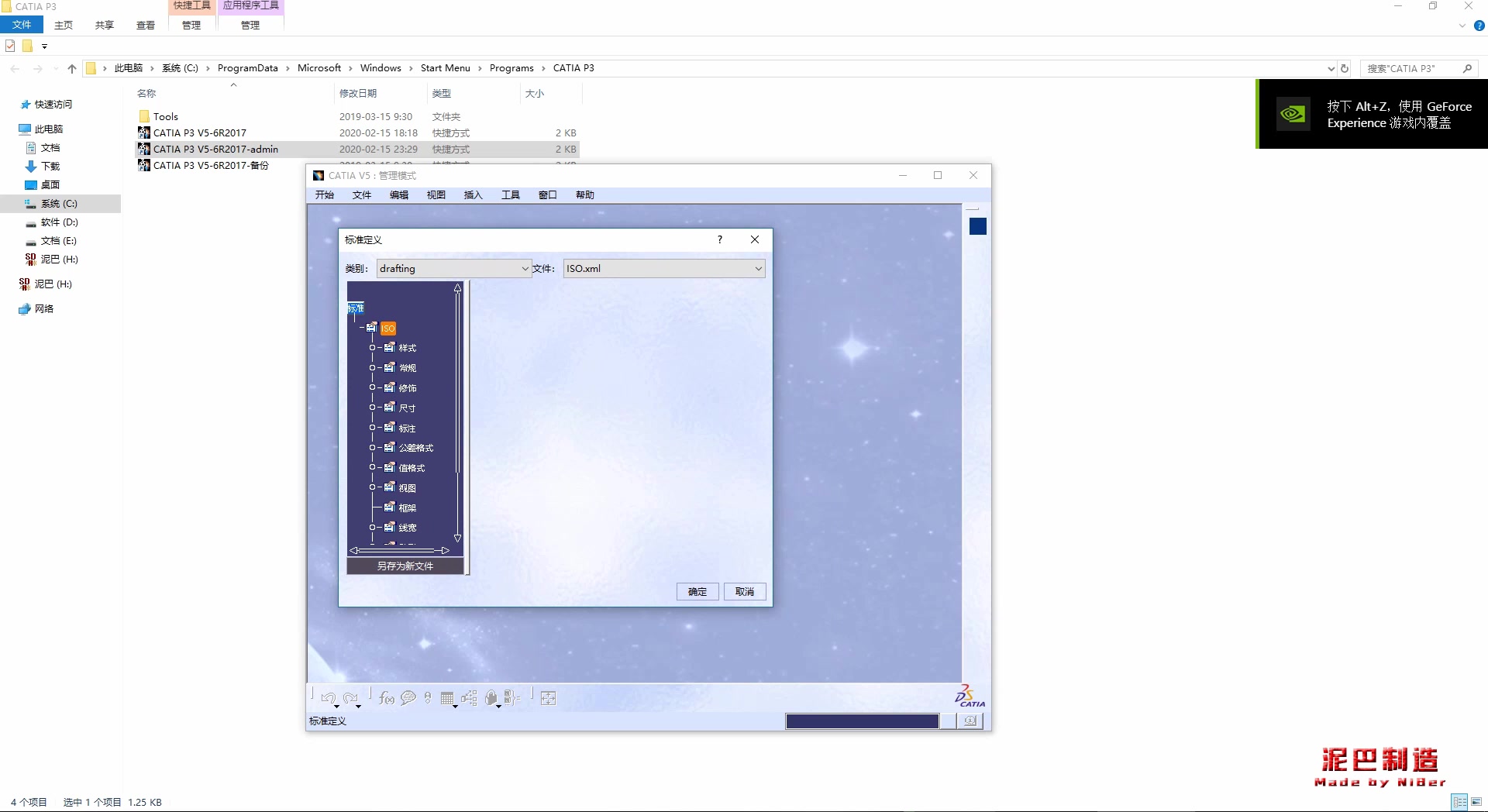Open the f(x) Formula tool
Image resolution: width=1488 pixels, height=812 pixels.
click(x=387, y=698)
